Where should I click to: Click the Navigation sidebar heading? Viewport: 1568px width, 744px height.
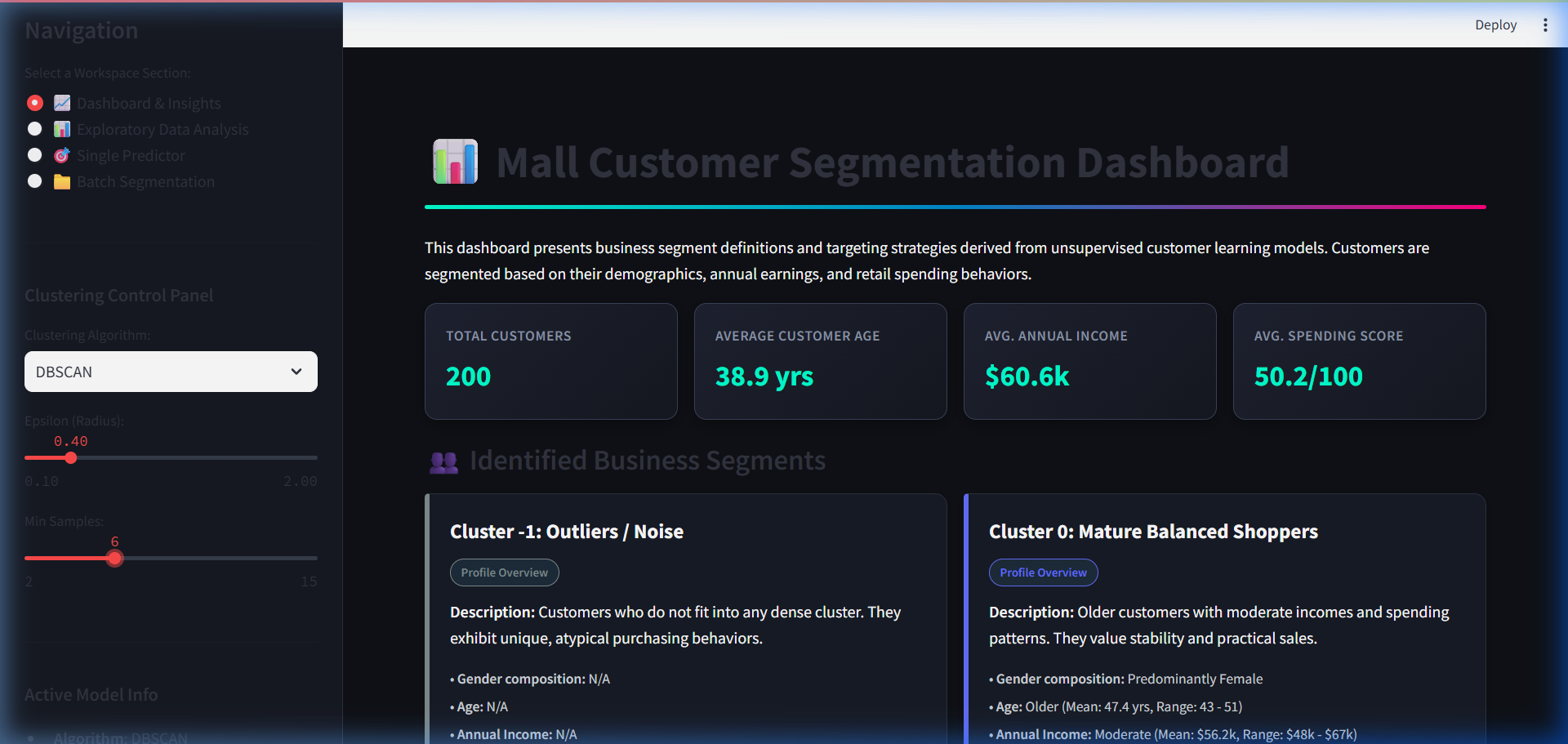tap(82, 30)
